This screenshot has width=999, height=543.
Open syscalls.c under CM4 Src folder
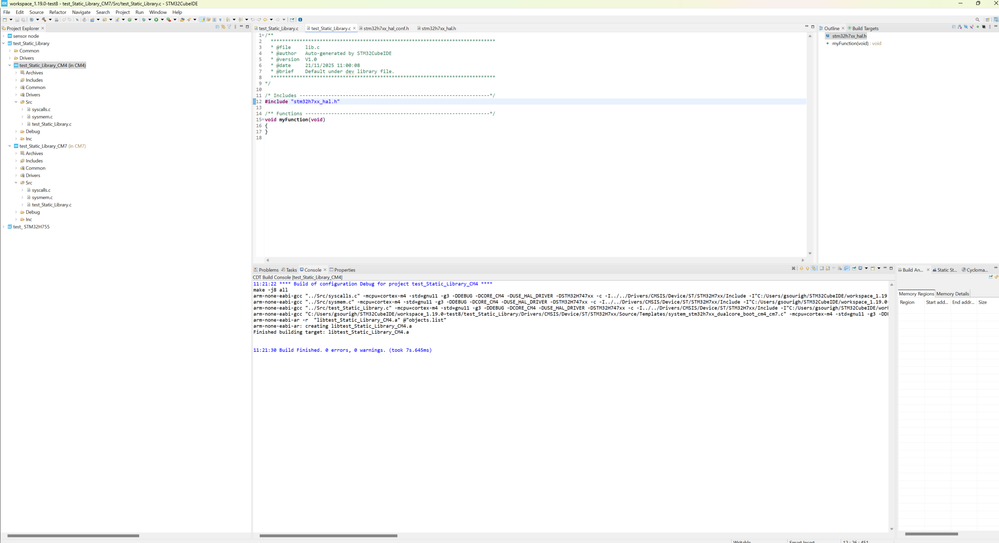(x=41, y=109)
